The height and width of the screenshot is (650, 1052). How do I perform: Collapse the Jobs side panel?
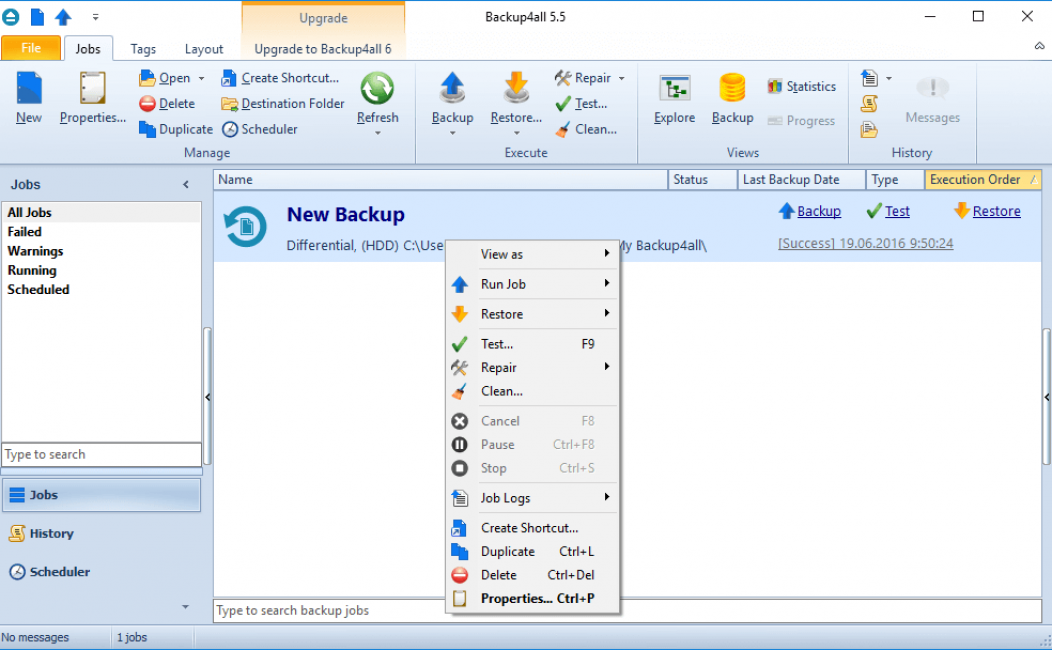pyautogui.click(x=186, y=184)
